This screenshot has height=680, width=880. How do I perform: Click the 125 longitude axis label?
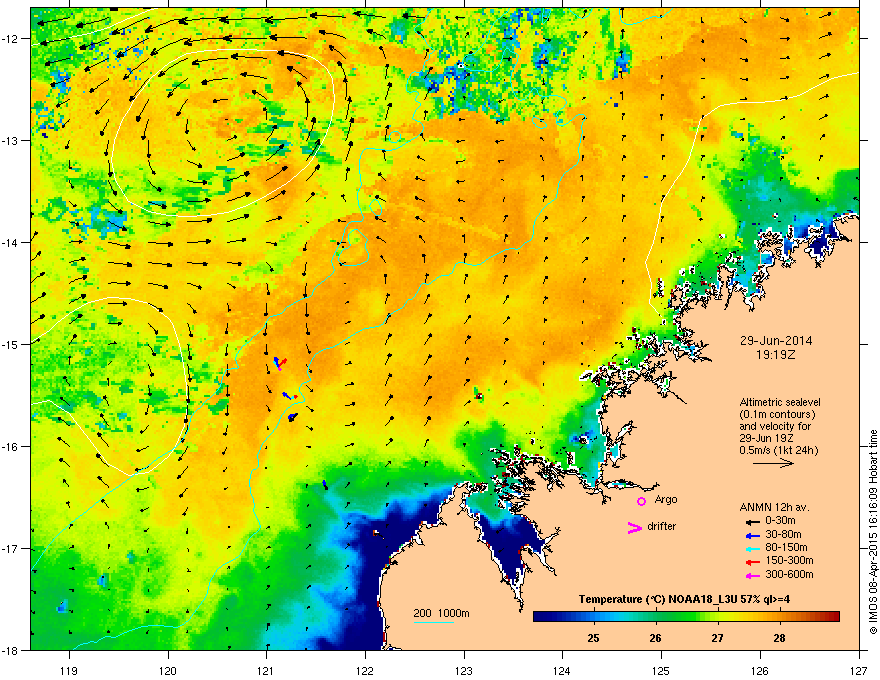(x=662, y=670)
